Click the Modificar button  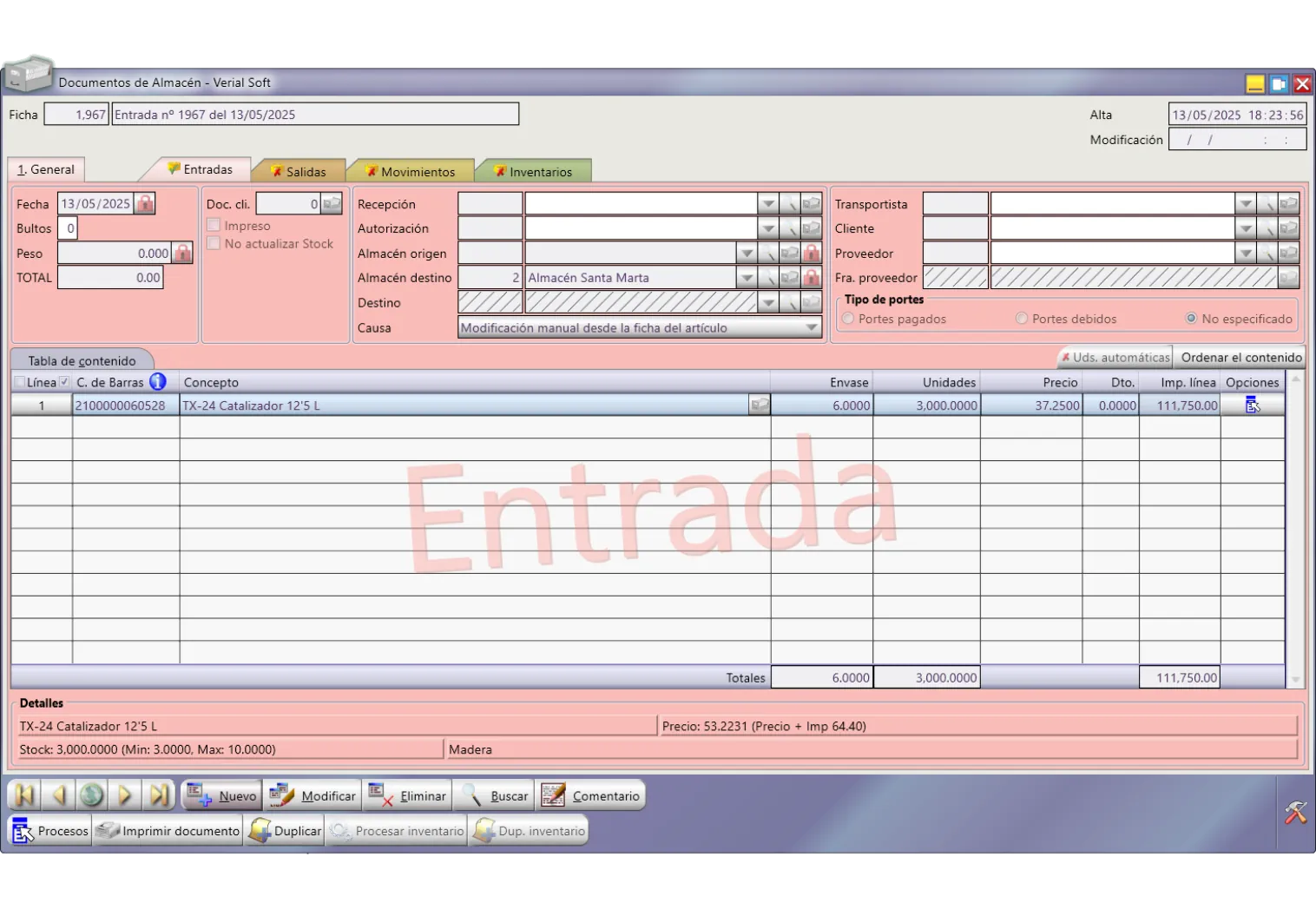click(313, 795)
